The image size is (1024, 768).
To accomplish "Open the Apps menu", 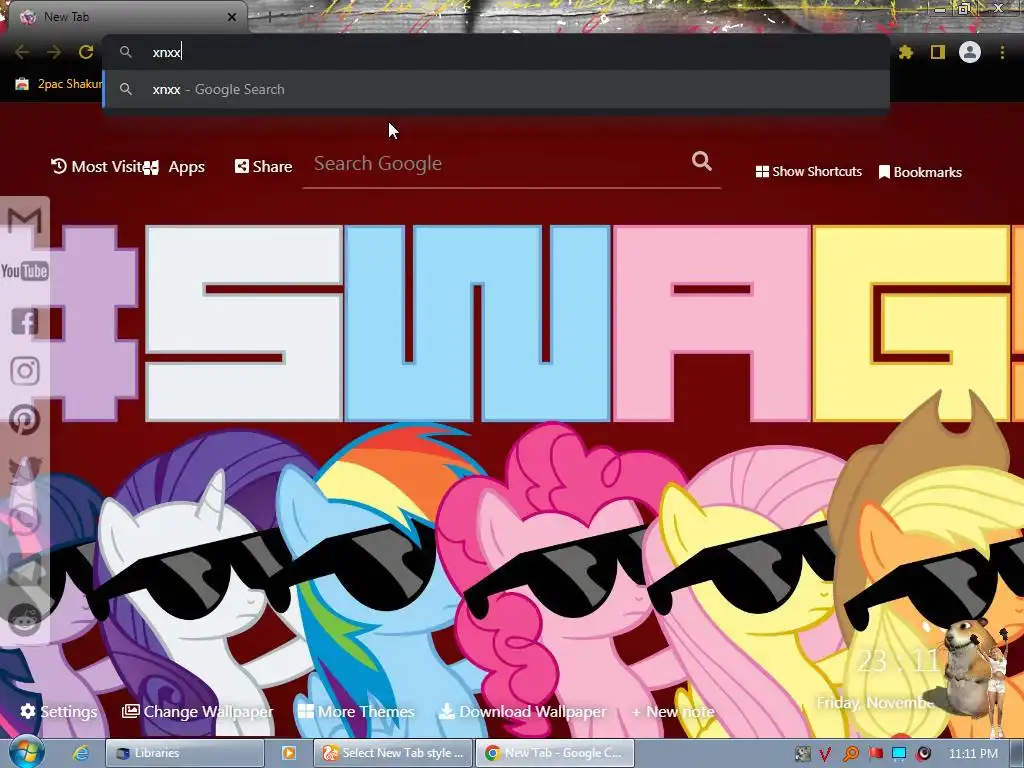I will (175, 167).
